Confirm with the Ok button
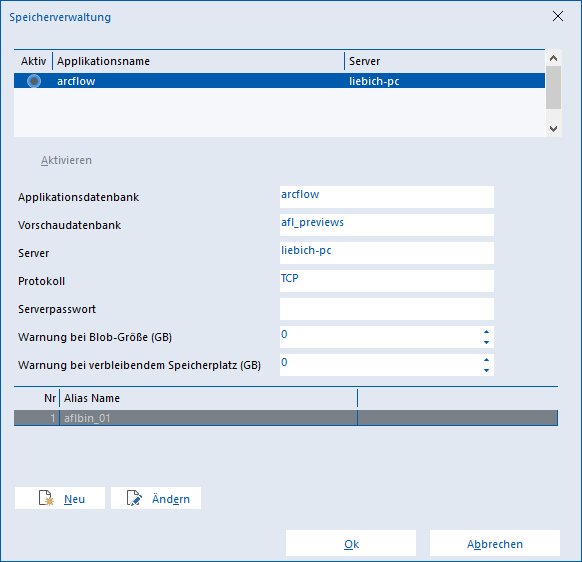The height and width of the screenshot is (562, 582). point(351,543)
